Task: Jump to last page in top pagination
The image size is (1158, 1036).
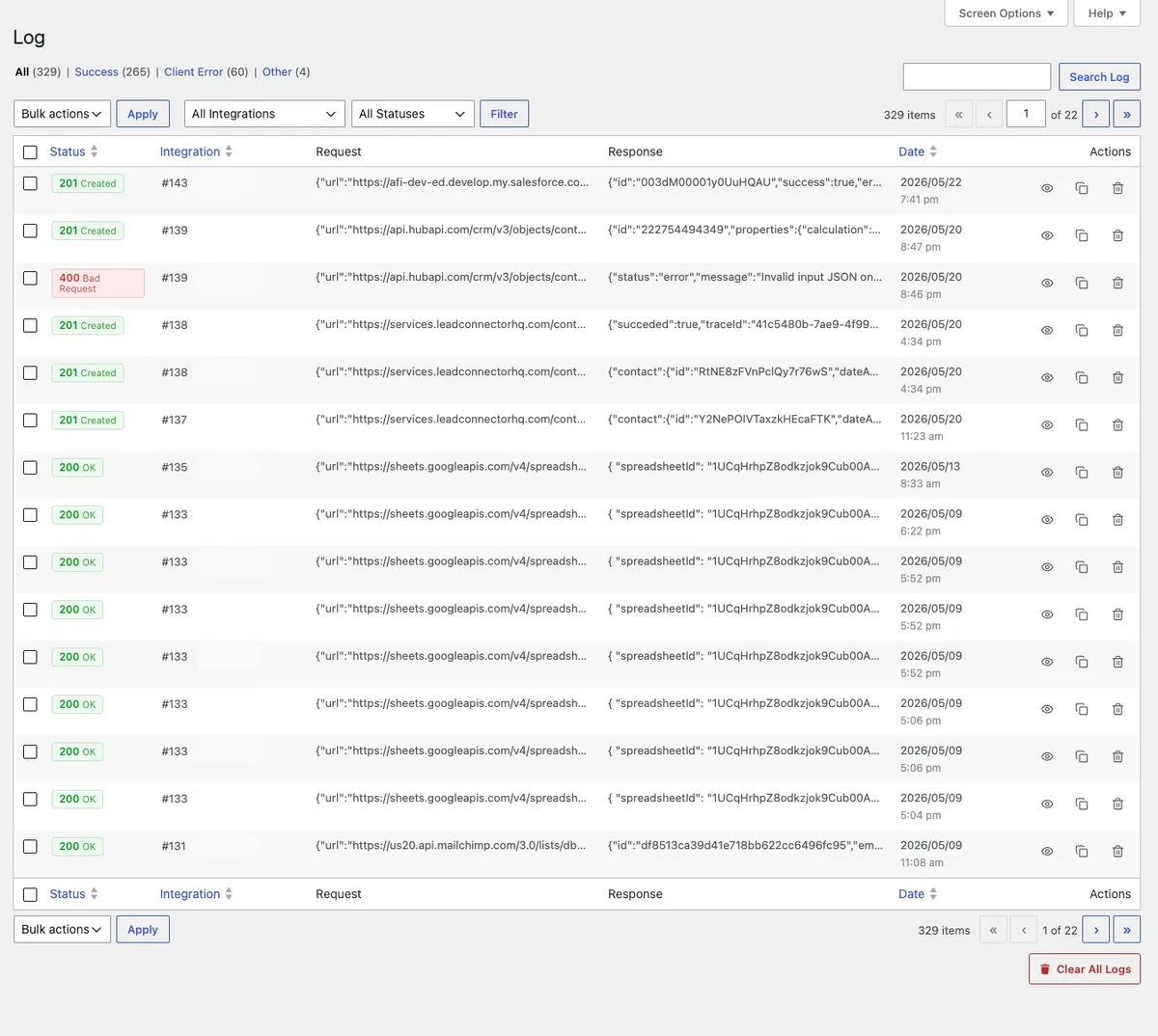Action: pos(1127,114)
